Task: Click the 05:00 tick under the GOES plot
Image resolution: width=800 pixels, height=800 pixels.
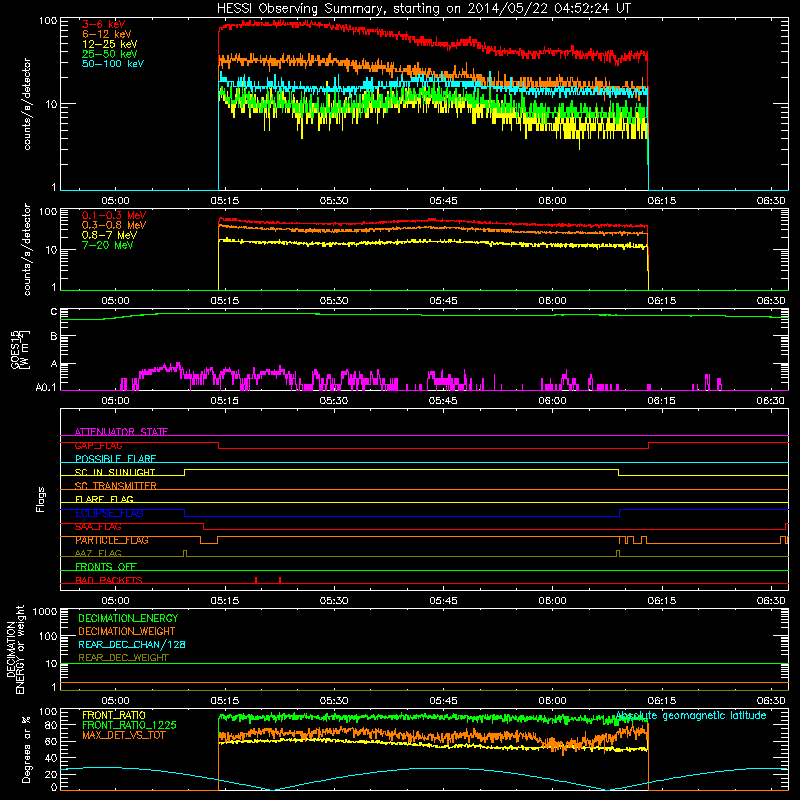Action: (115, 401)
